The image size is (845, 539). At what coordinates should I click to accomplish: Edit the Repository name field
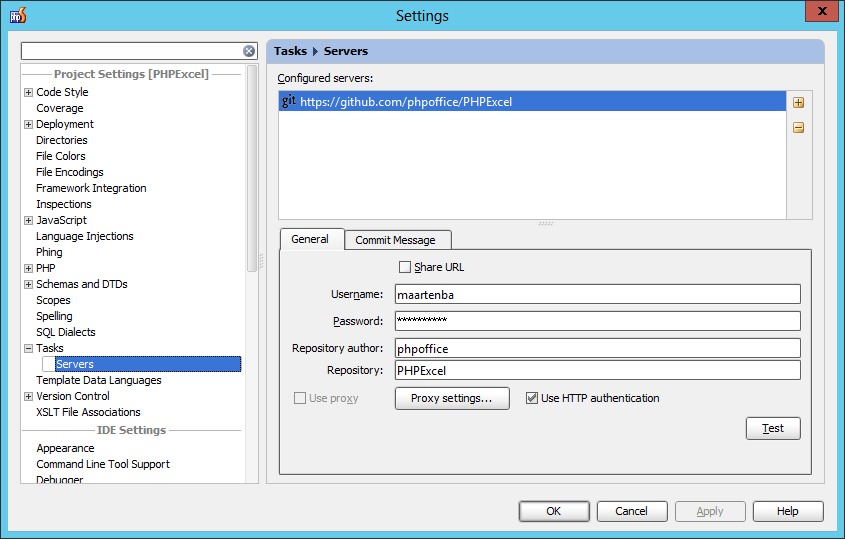598,370
